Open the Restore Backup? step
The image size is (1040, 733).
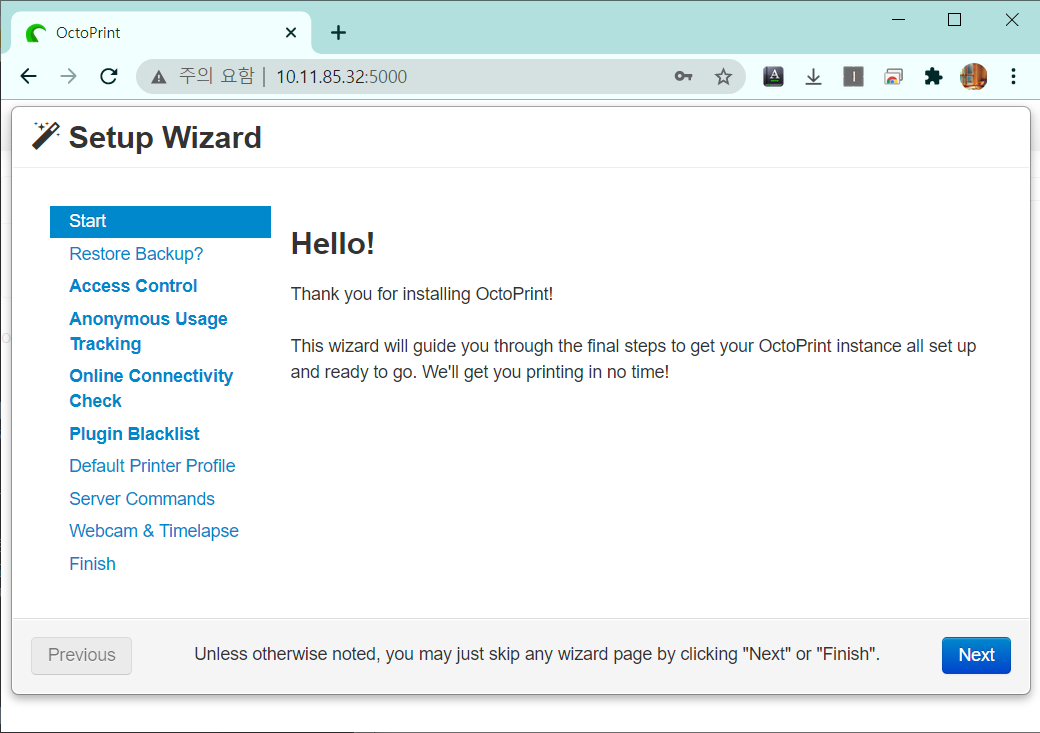136,254
